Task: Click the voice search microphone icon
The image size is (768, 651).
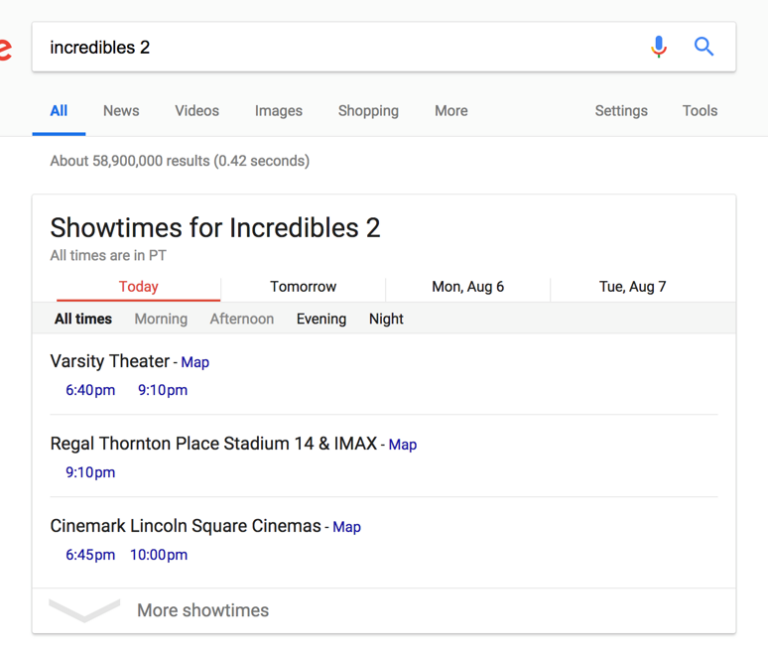Action: 658,47
